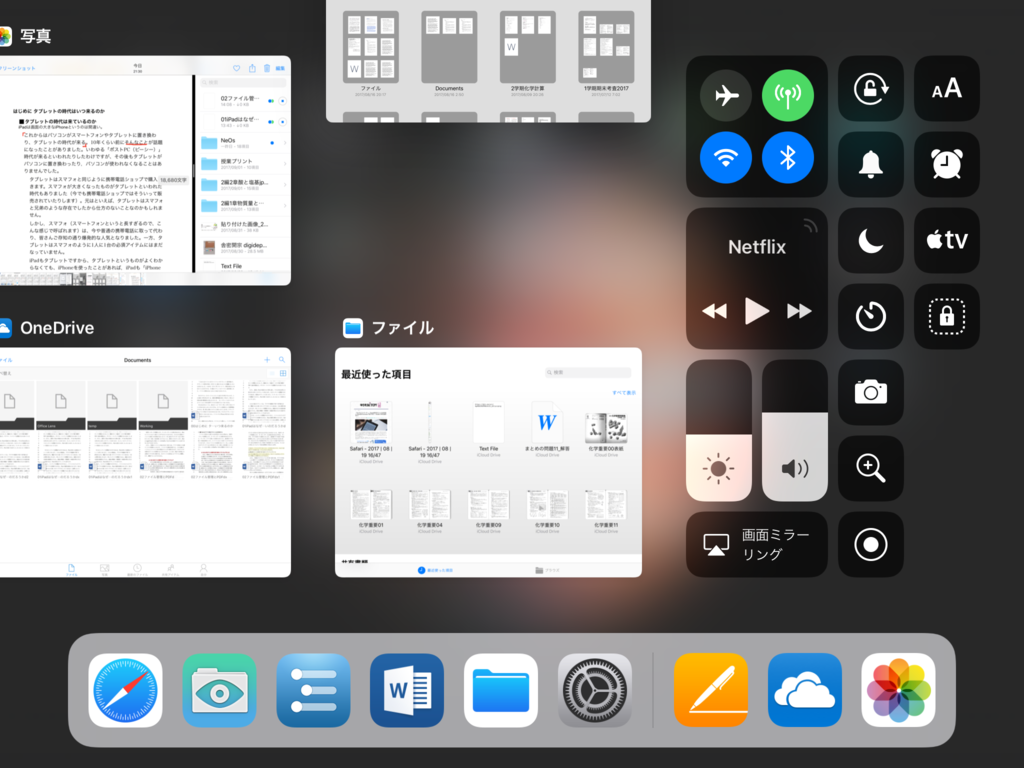Open Apple TV remote control
The height and width of the screenshot is (768, 1024).
click(946, 240)
